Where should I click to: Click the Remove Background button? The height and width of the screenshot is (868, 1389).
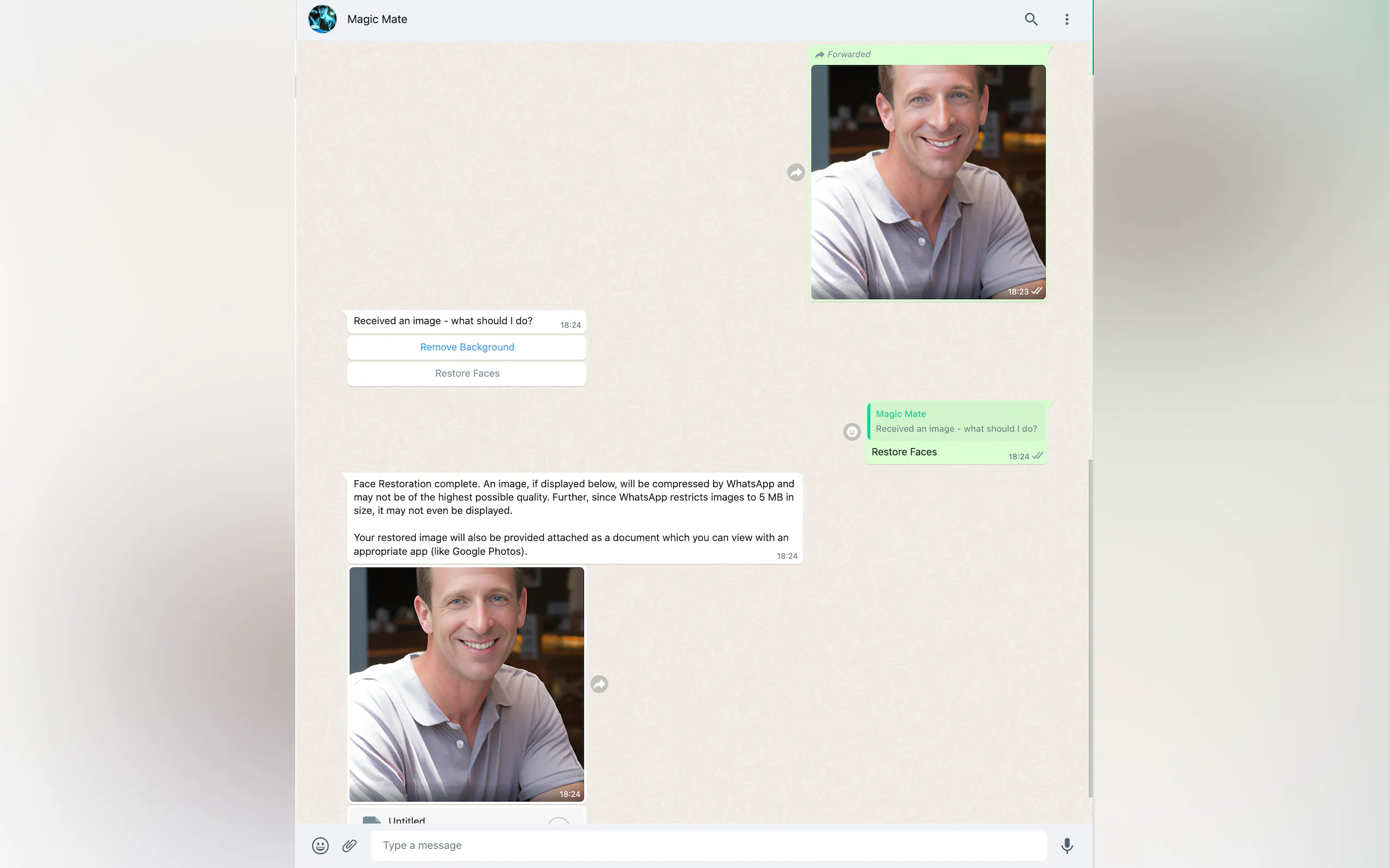466,347
